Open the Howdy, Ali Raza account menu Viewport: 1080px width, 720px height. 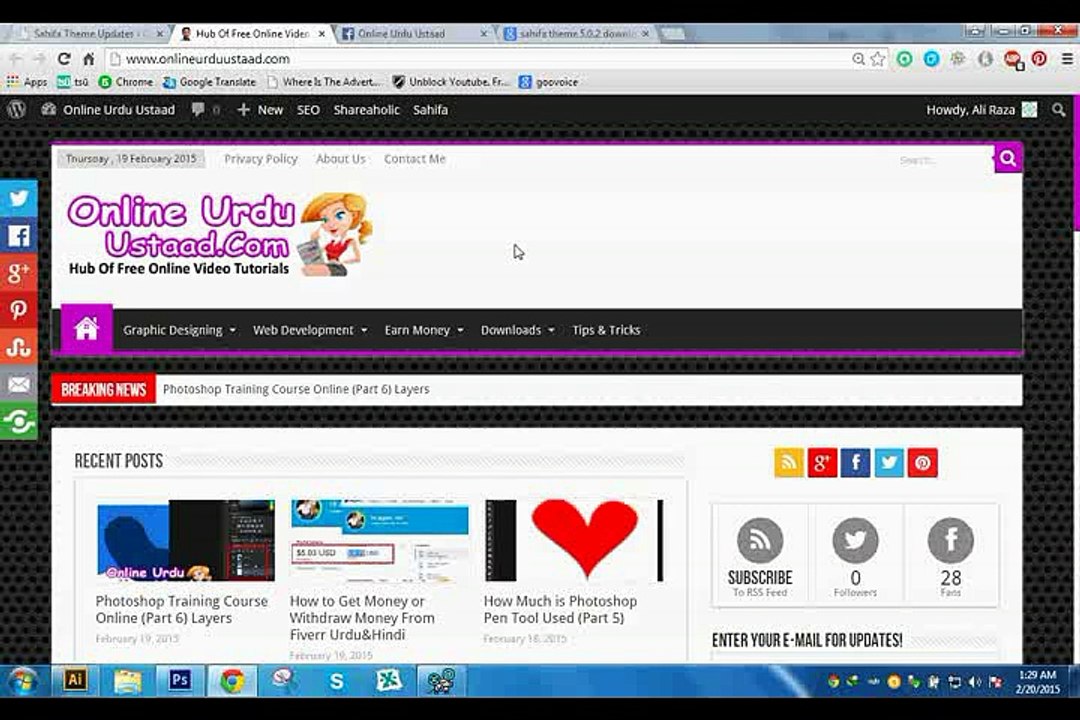click(981, 110)
